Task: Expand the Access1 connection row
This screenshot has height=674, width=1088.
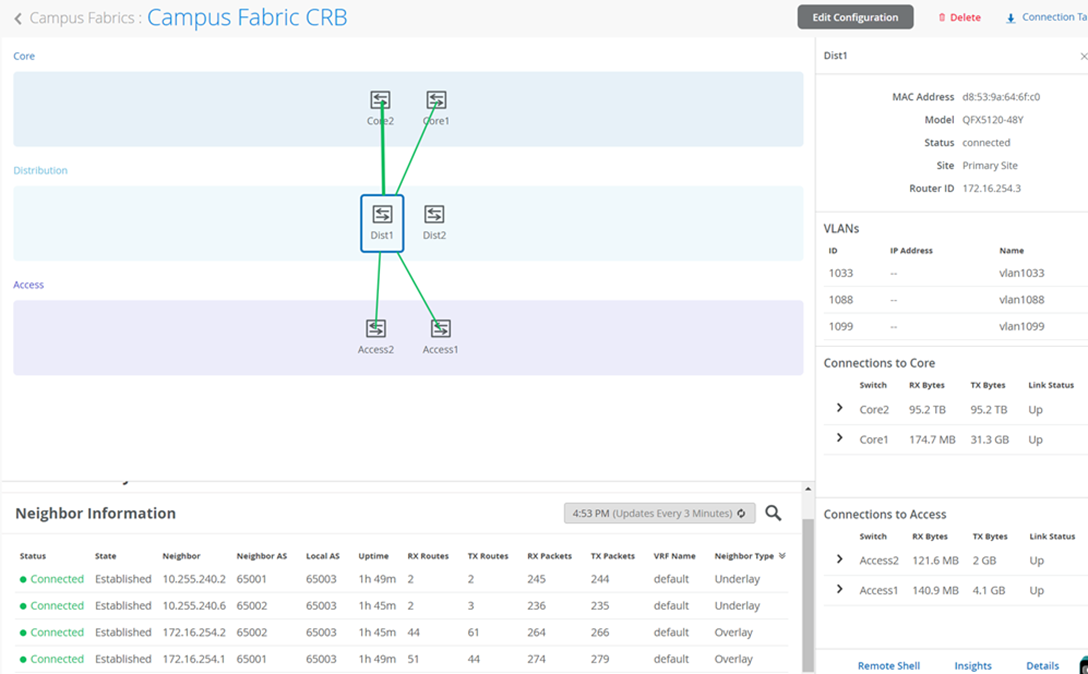Action: (x=839, y=590)
